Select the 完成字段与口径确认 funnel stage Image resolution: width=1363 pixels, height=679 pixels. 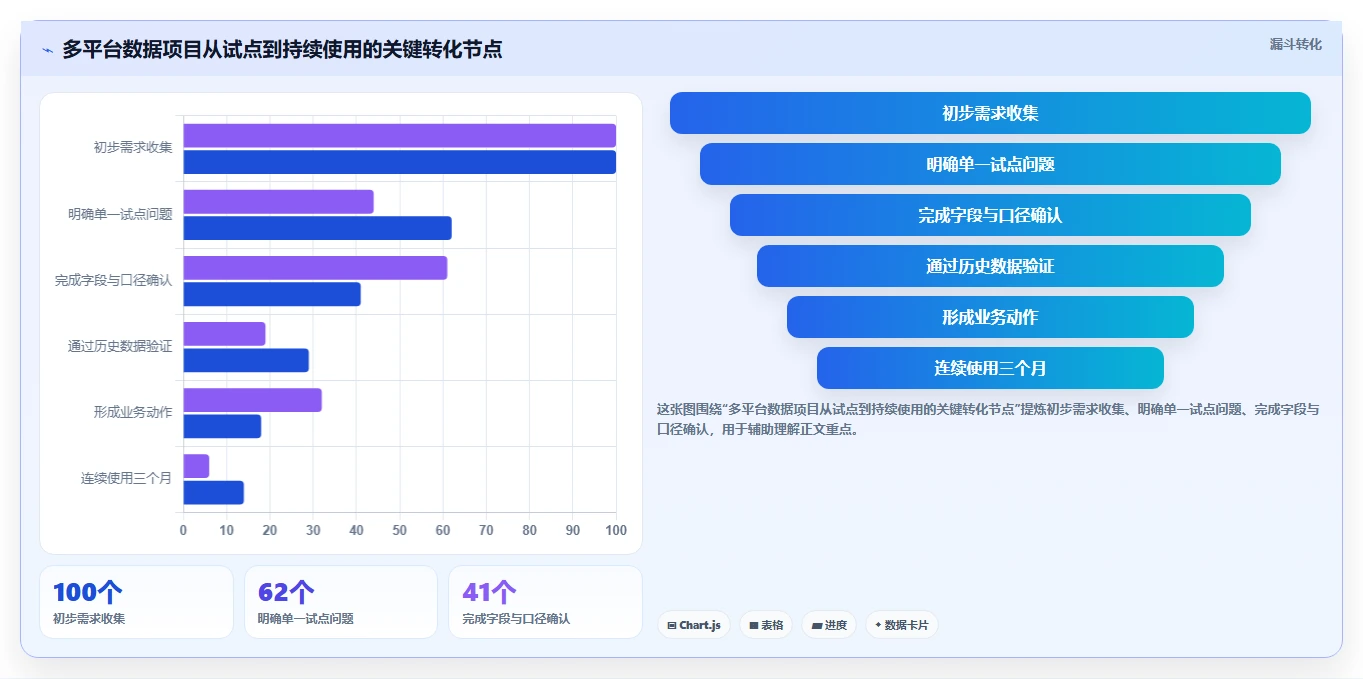tap(990, 215)
